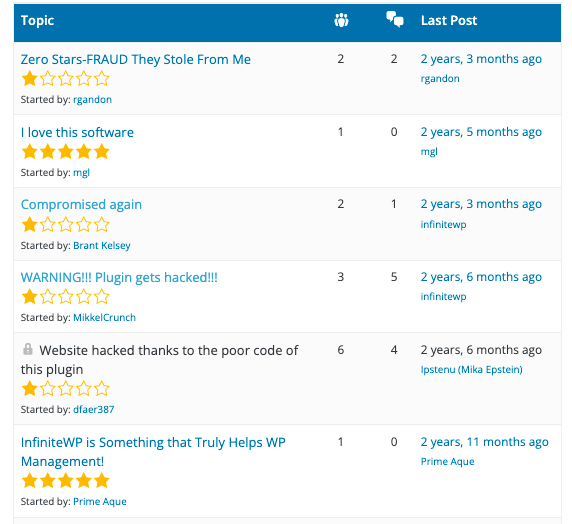Click 'Website hacked thanks to the poor code' title
This screenshot has height=524, width=572.
click(x=159, y=360)
